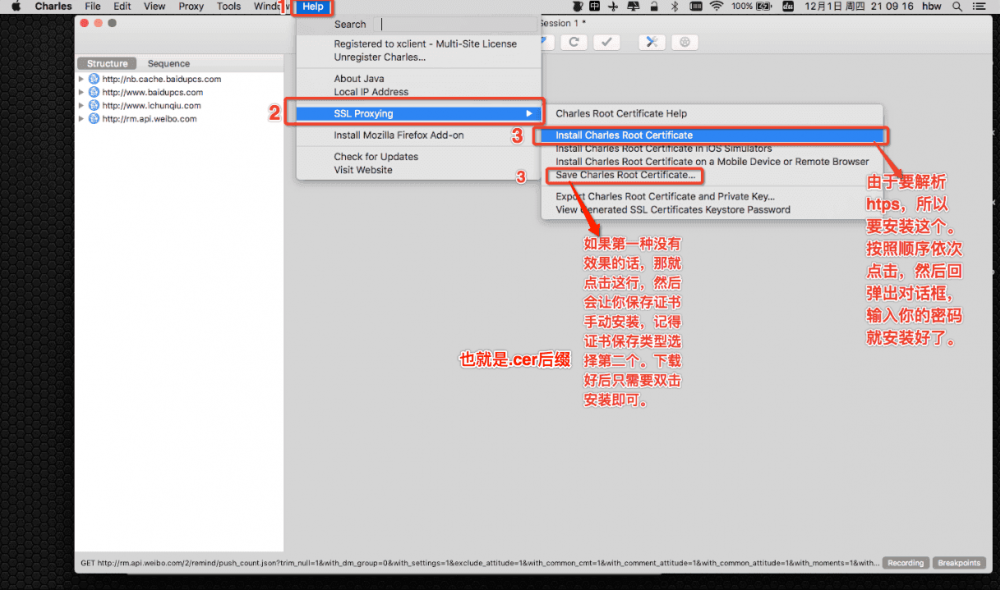Open the Bluetooth icon in the menu bar

pos(674,6)
